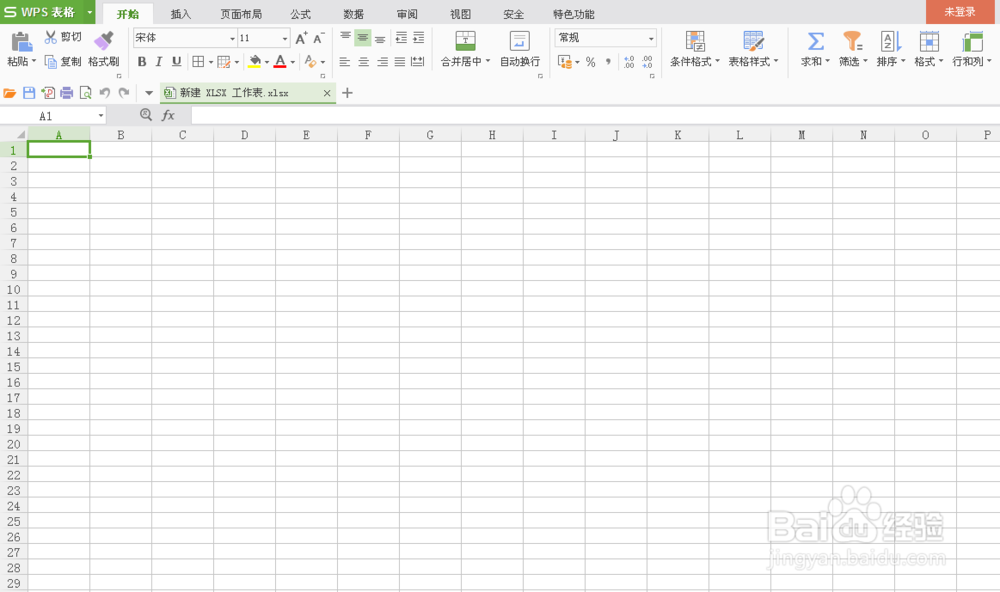Click the justify alignment icon
This screenshot has width=1000, height=592.
(400, 61)
